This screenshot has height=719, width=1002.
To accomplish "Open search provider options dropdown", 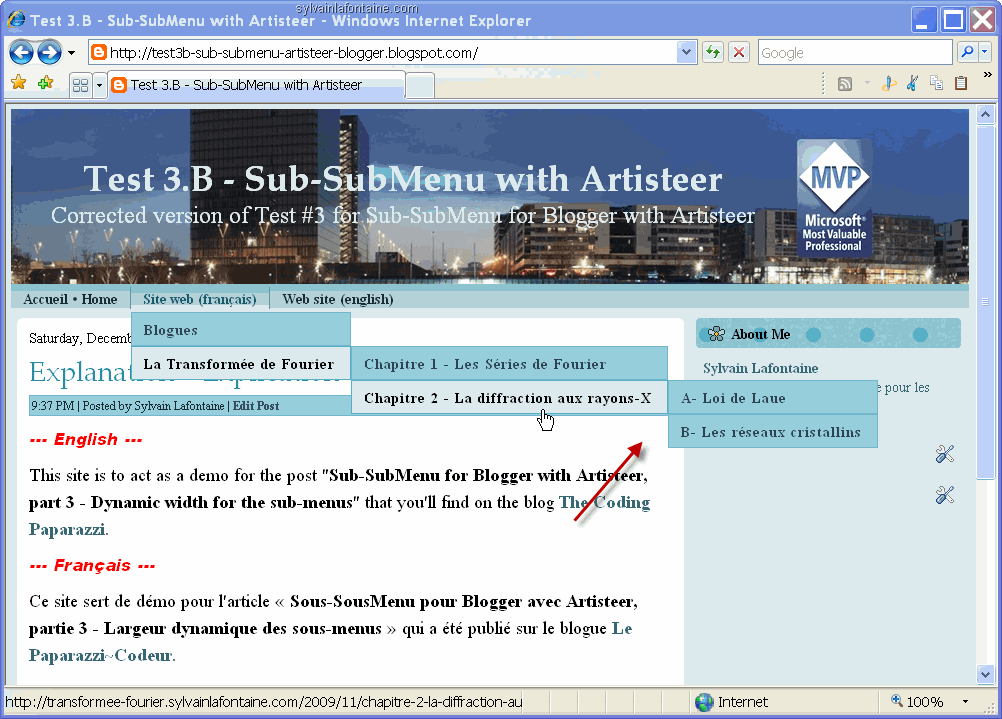I will 985,52.
